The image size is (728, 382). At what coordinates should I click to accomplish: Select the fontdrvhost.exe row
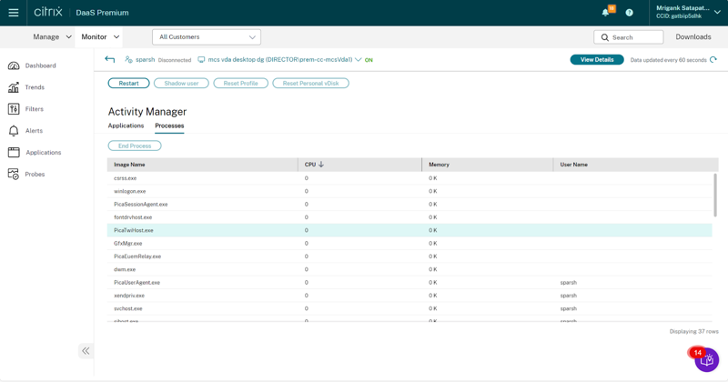pos(410,217)
